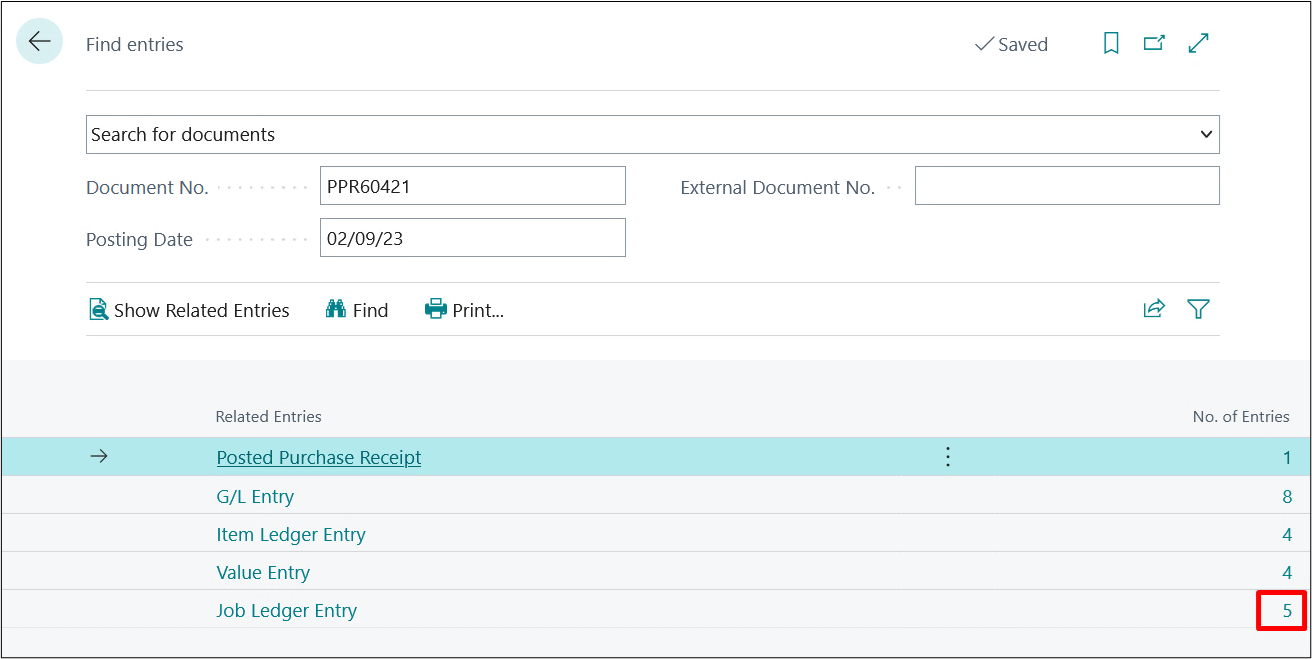Image resolution: width=1312 pixels, height=659 pixels.
Task: Open page in new window icon
Action: 1154,43
